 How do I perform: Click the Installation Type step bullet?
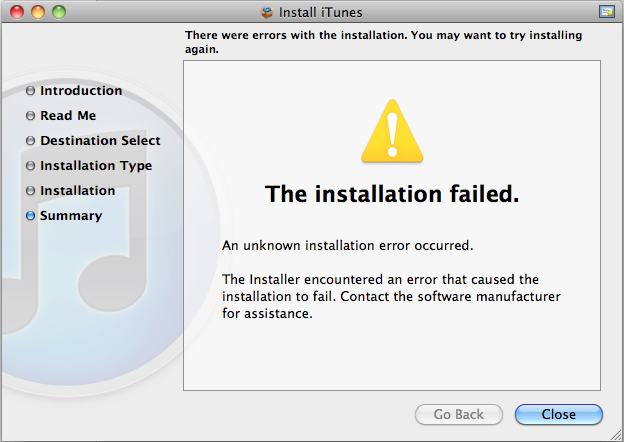[30, 166]
